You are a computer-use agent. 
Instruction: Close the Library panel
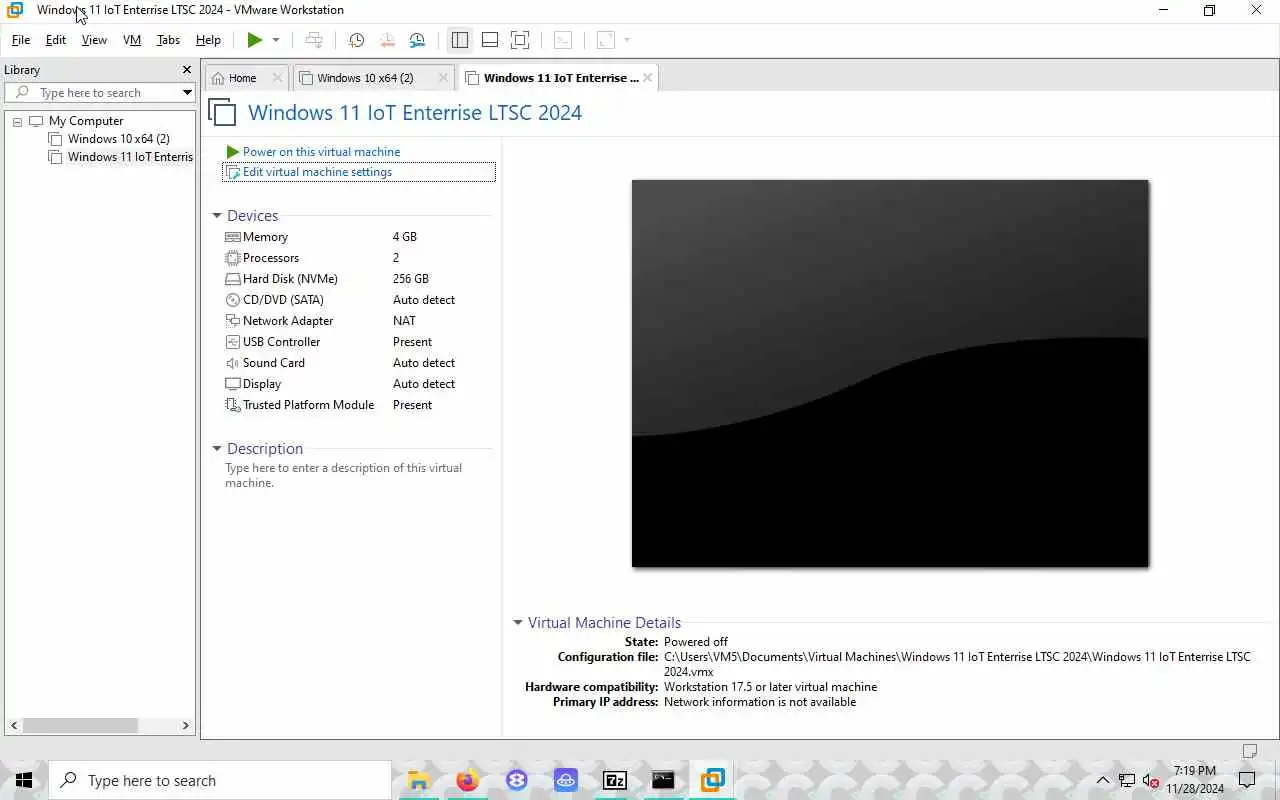click(x=186, y=70)
